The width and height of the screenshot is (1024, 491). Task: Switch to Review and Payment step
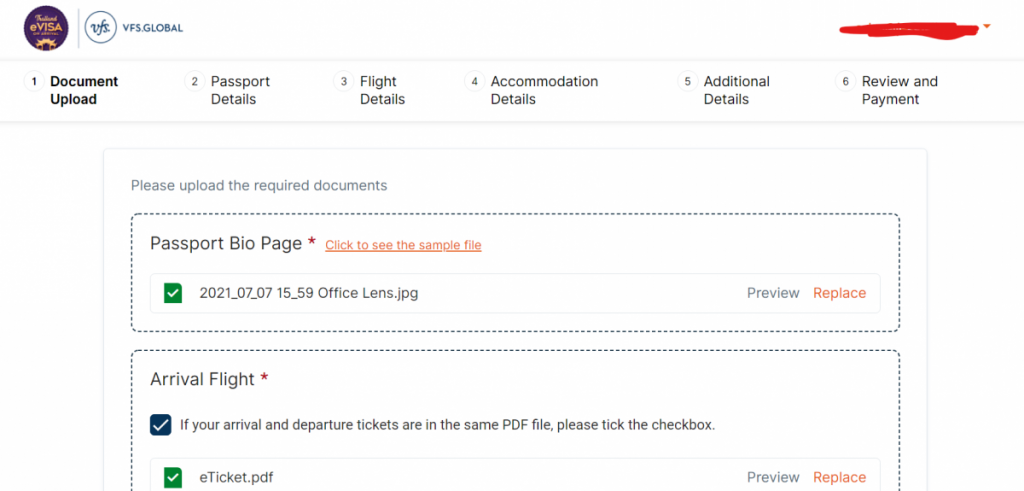pyautogui.click(x=899, y=90)
